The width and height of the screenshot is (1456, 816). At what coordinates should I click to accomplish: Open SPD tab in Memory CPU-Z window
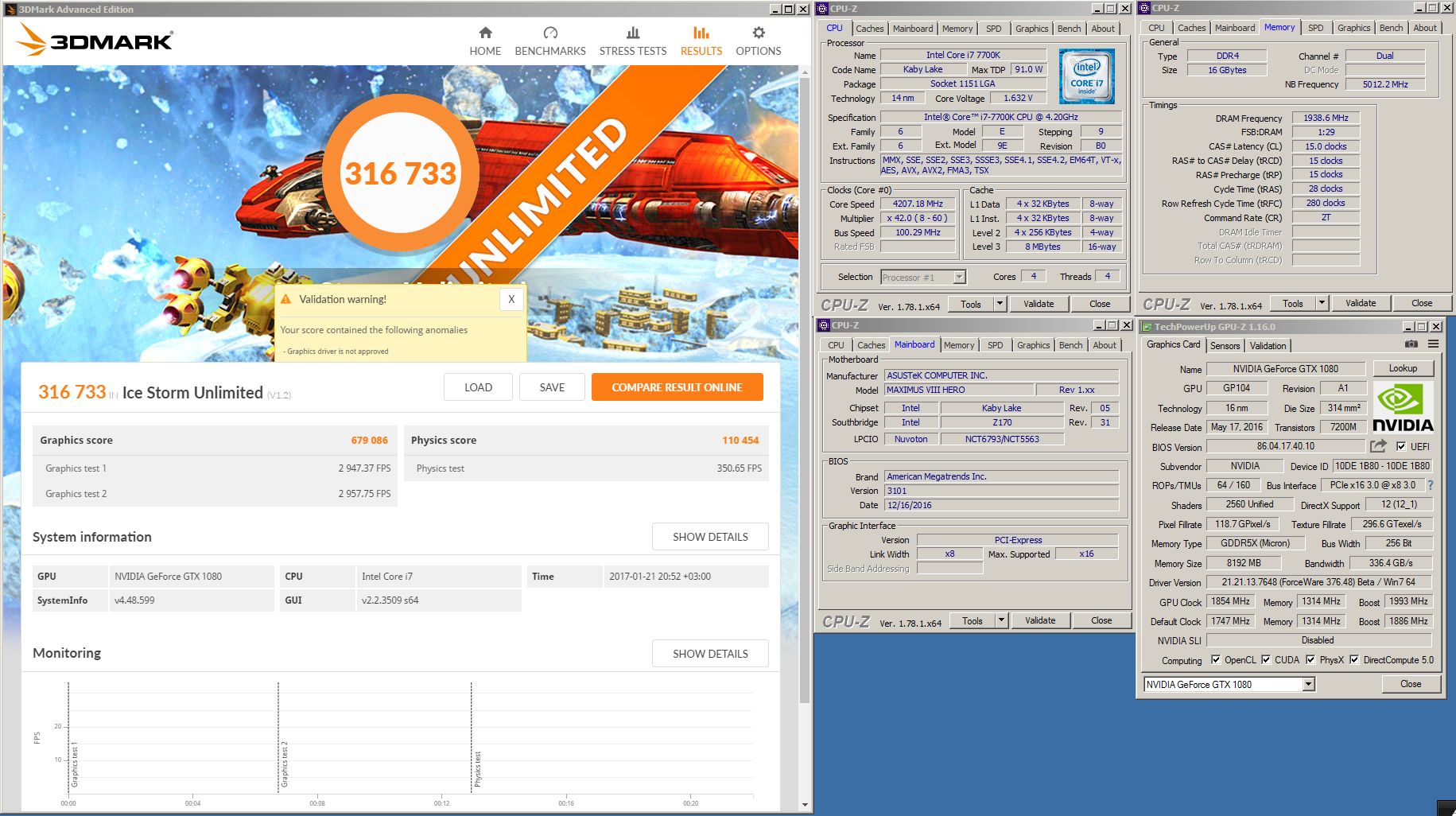click(x=1316, y=28)
